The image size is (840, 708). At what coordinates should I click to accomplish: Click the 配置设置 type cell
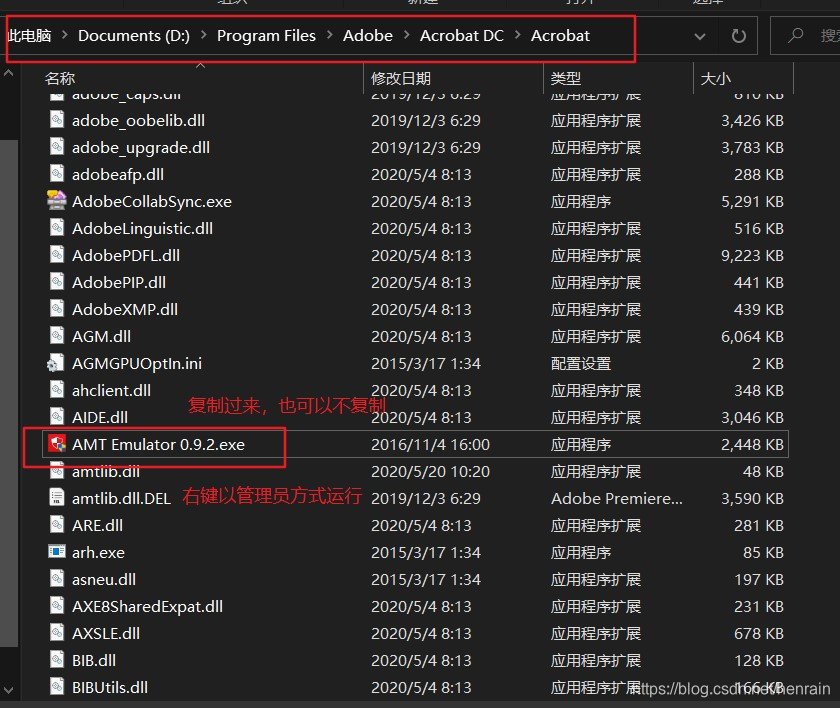581,363
